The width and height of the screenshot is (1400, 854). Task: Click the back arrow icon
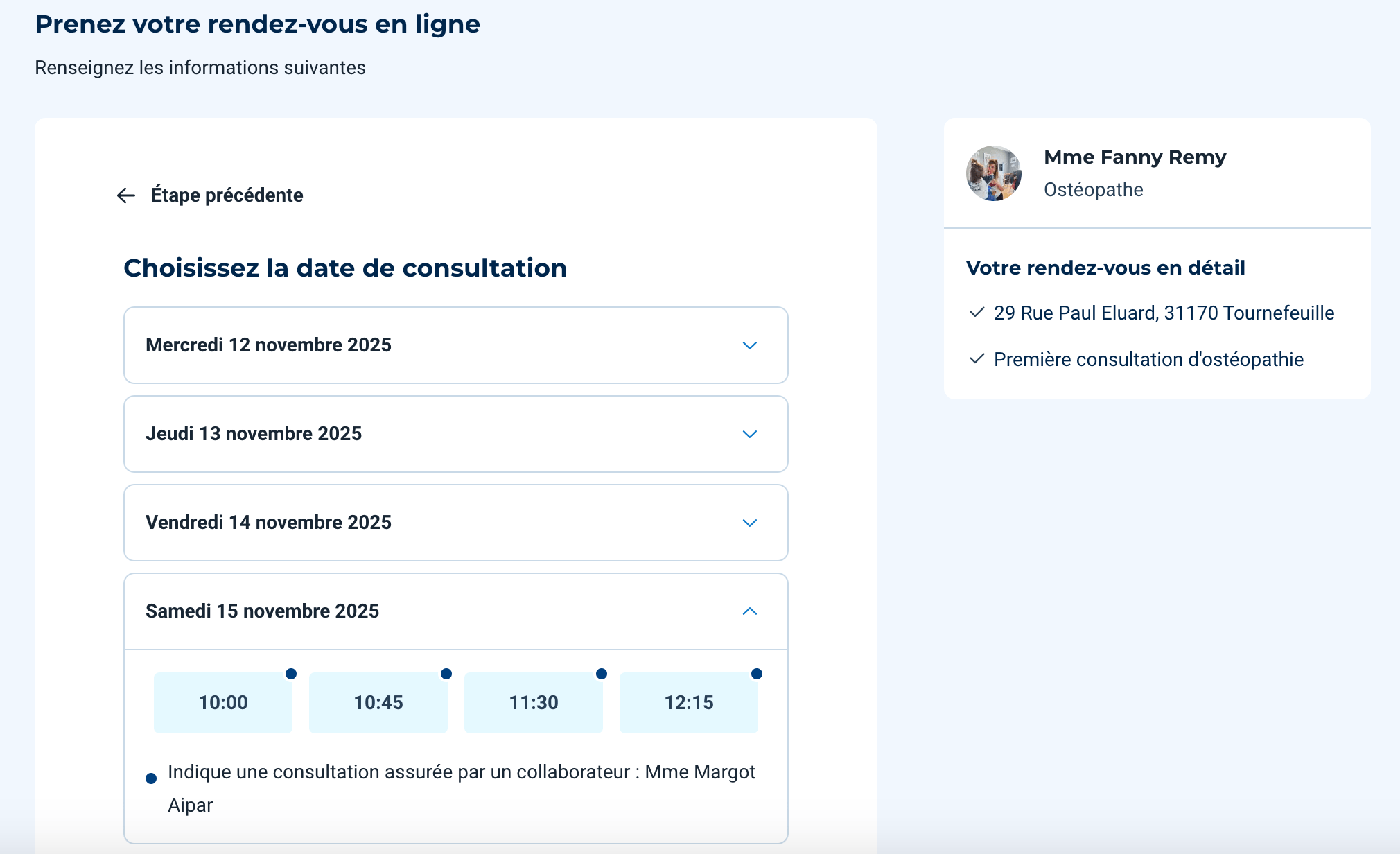point(125,195)
